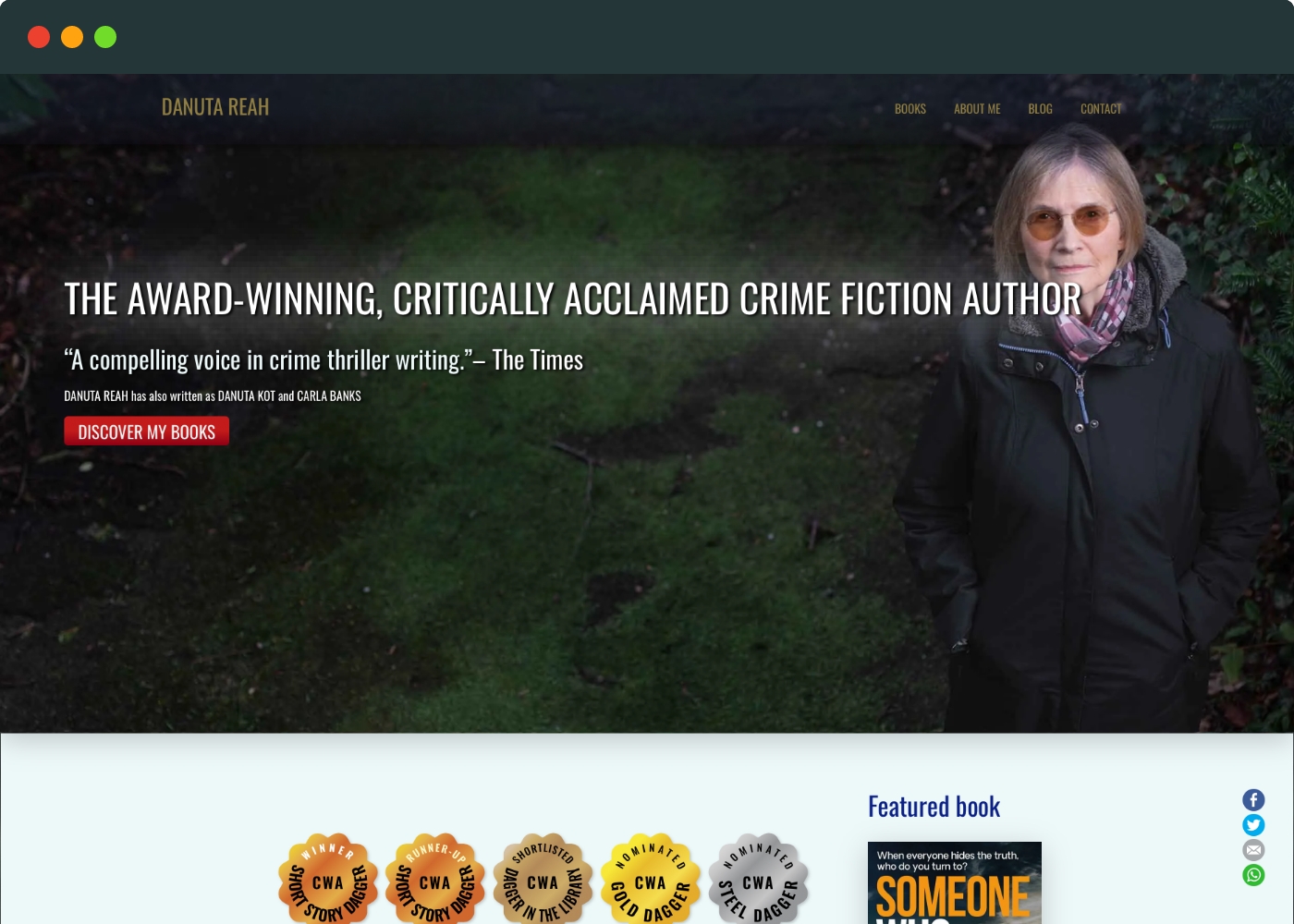Click the Discover My Books button

pos(147,432)
